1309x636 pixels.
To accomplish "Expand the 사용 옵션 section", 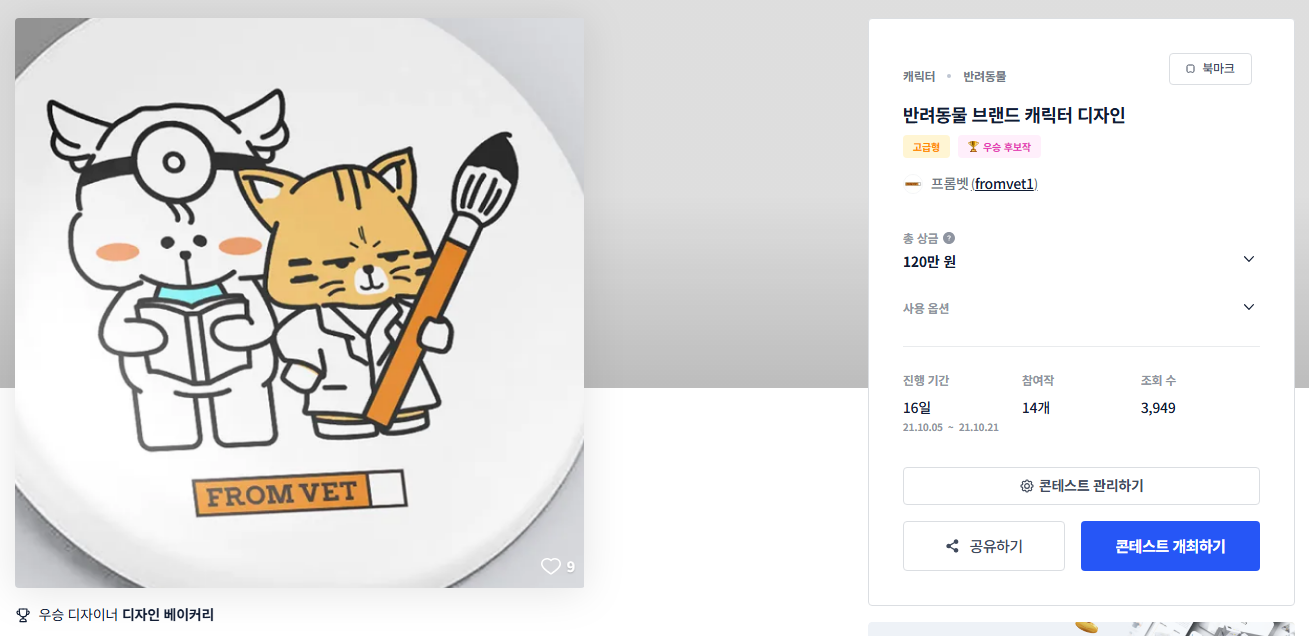I will click(1248, 307).
